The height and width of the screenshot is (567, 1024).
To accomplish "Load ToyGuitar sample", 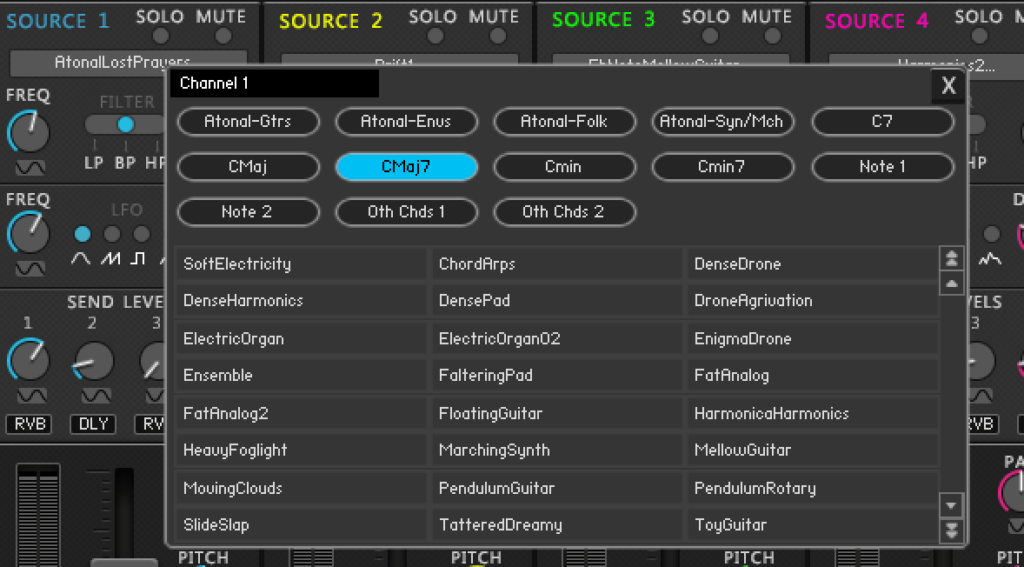I will click(812, 525).
